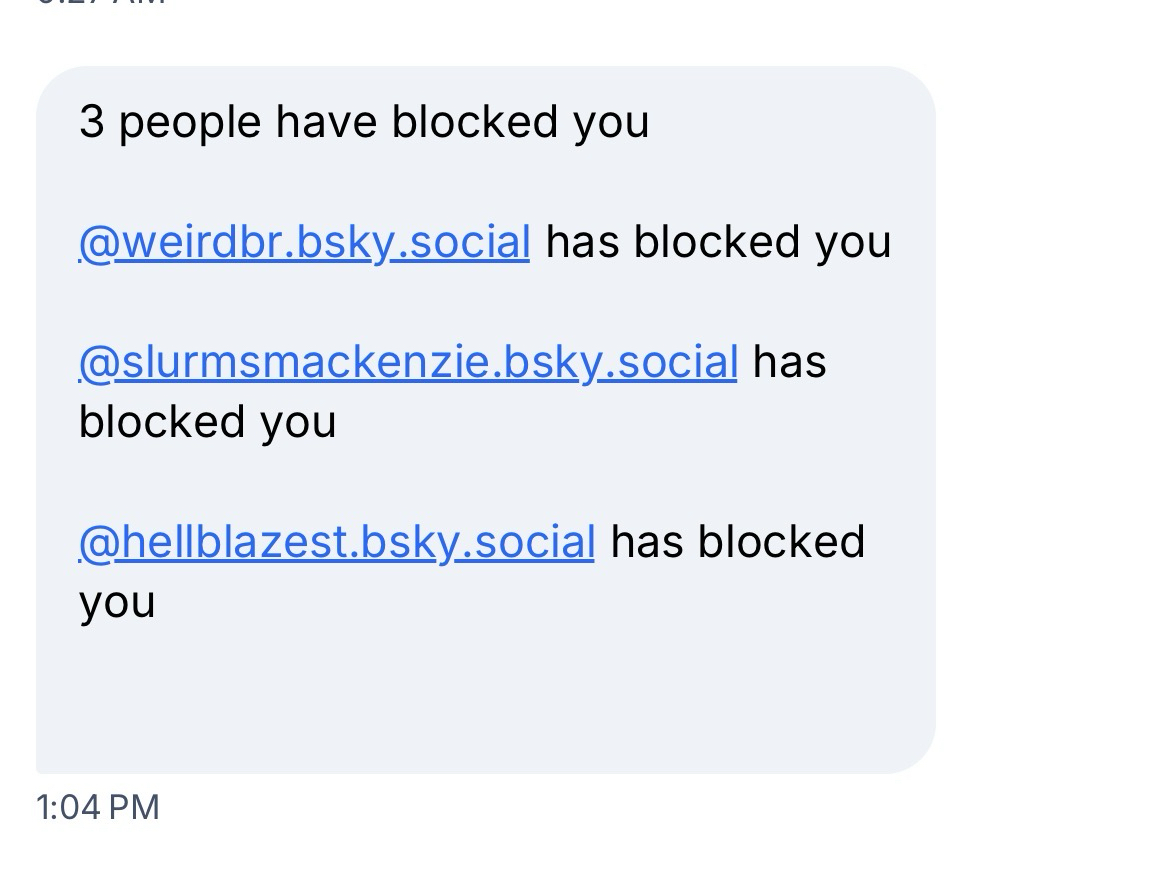Screen dimensions: 1170x878
Task: Click "has blocked" beside the hellblazest link
Action: (x=737, y=542)
